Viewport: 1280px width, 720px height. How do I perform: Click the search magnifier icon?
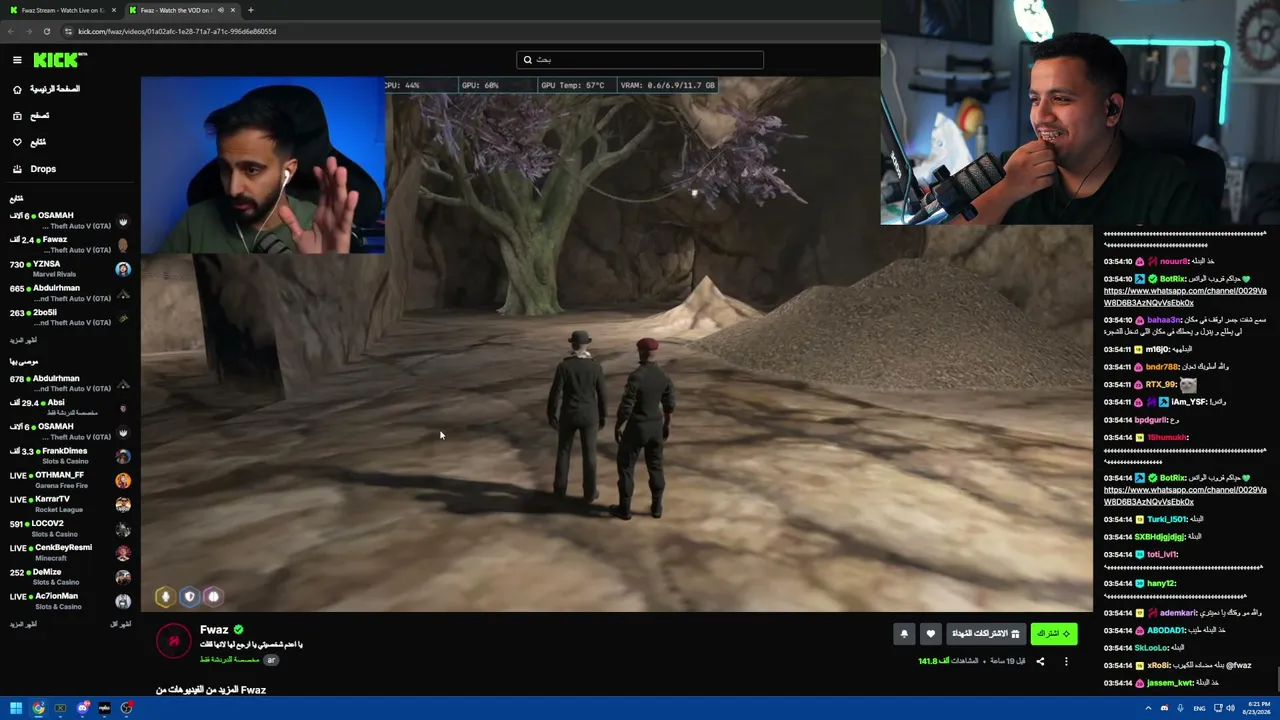(x=528, y=60)
